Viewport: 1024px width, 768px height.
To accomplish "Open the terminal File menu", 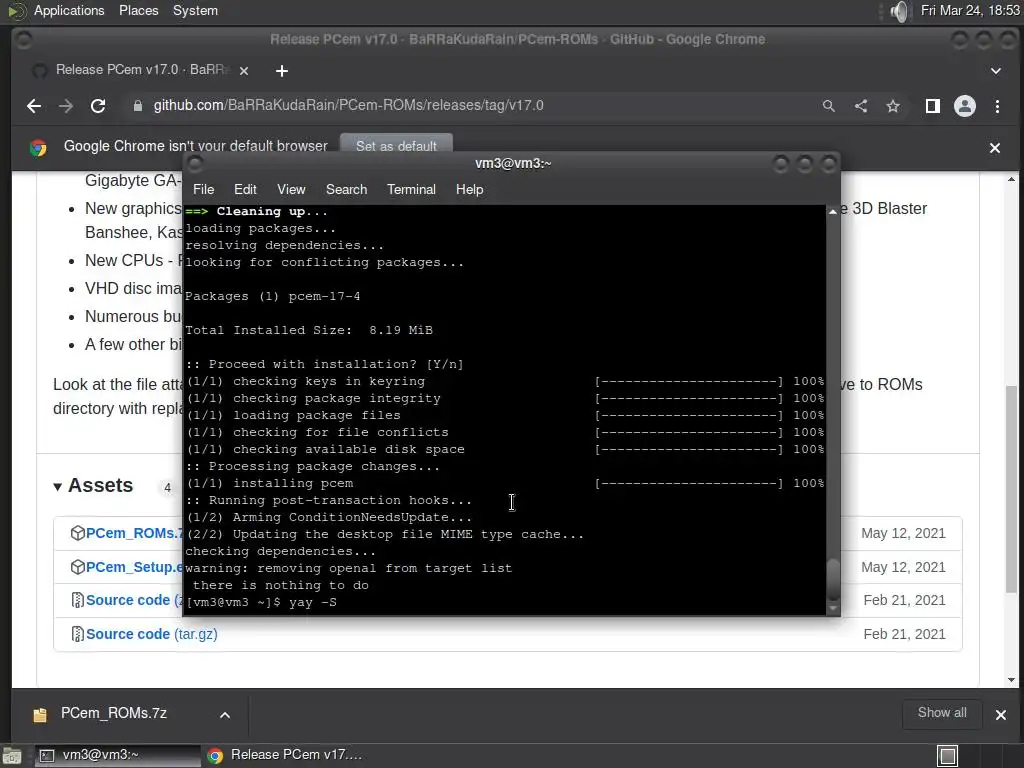I will tap(203, 189).
